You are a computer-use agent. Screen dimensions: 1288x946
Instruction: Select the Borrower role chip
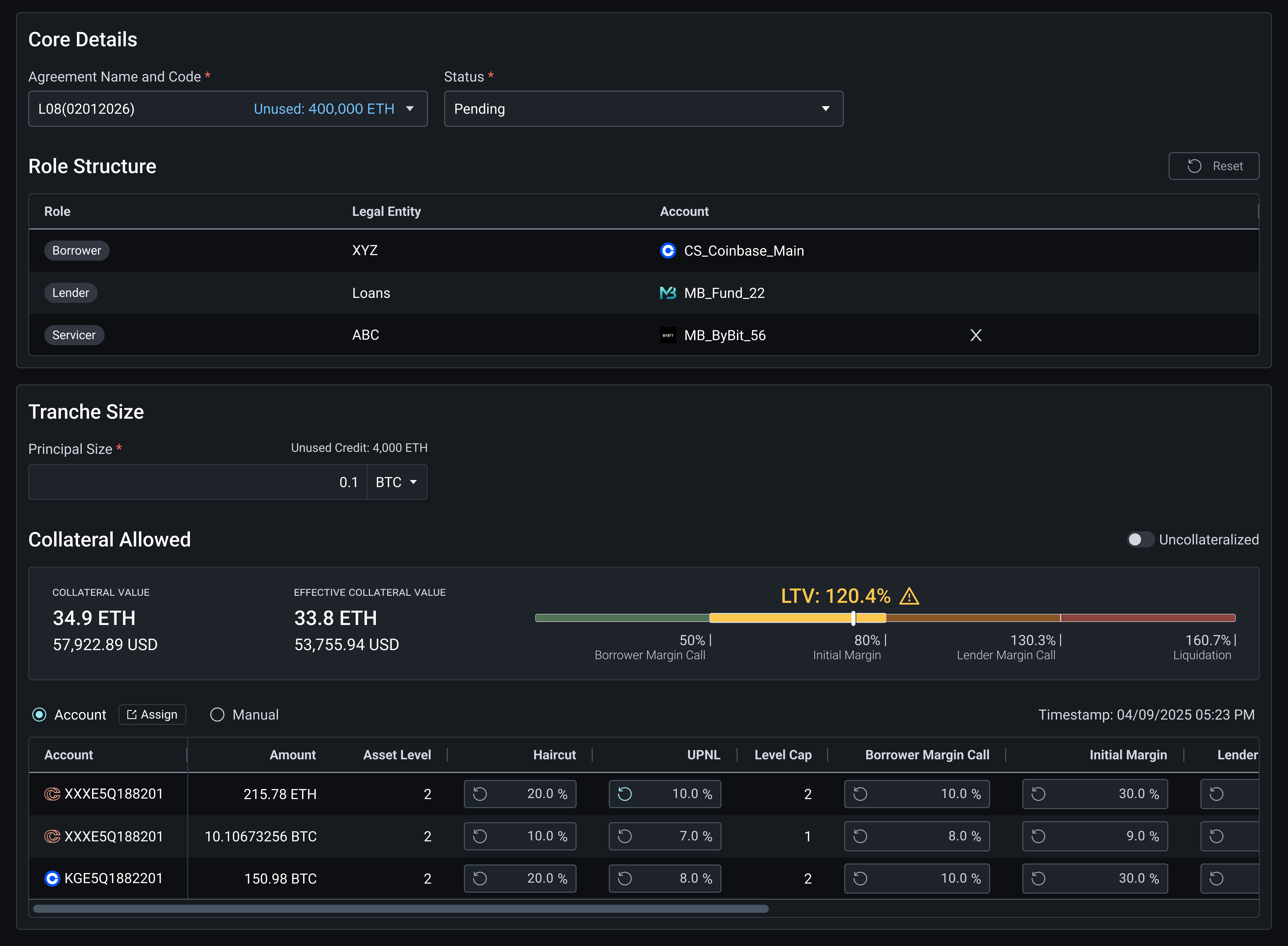[x=77, y=251]
